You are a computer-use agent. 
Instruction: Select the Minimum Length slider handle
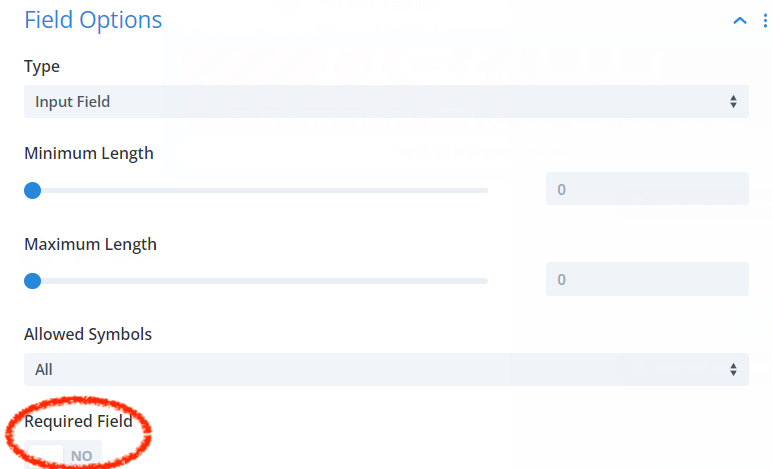click(x=32, y=190)
